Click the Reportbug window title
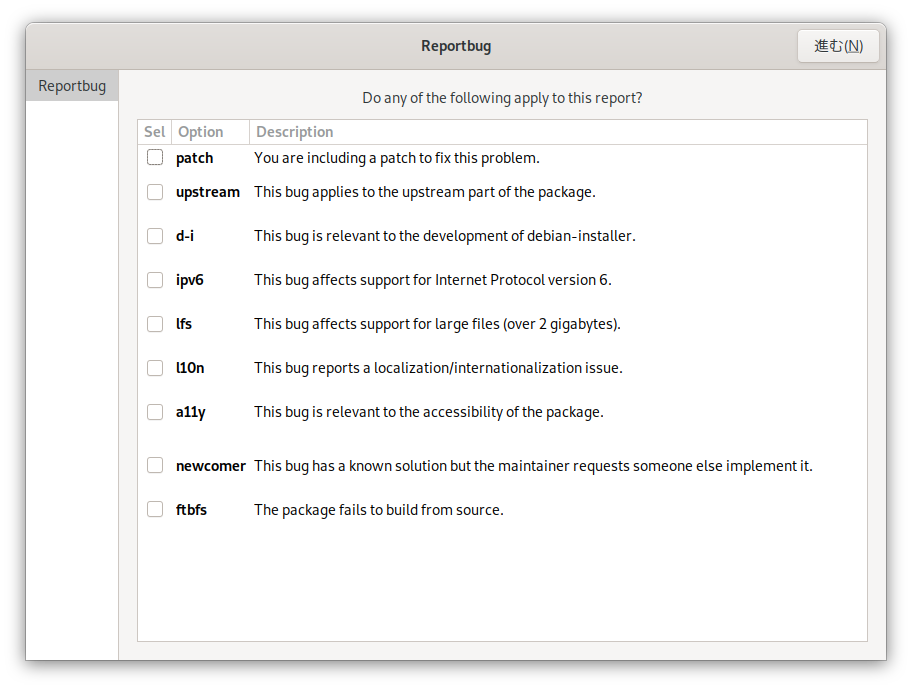 pos(456,46)
